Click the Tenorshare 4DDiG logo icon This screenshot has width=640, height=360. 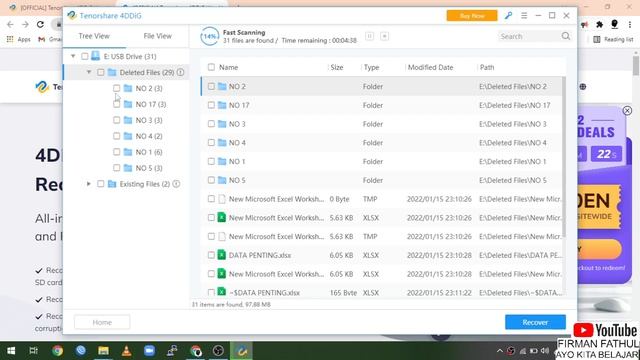click(72, 16)
